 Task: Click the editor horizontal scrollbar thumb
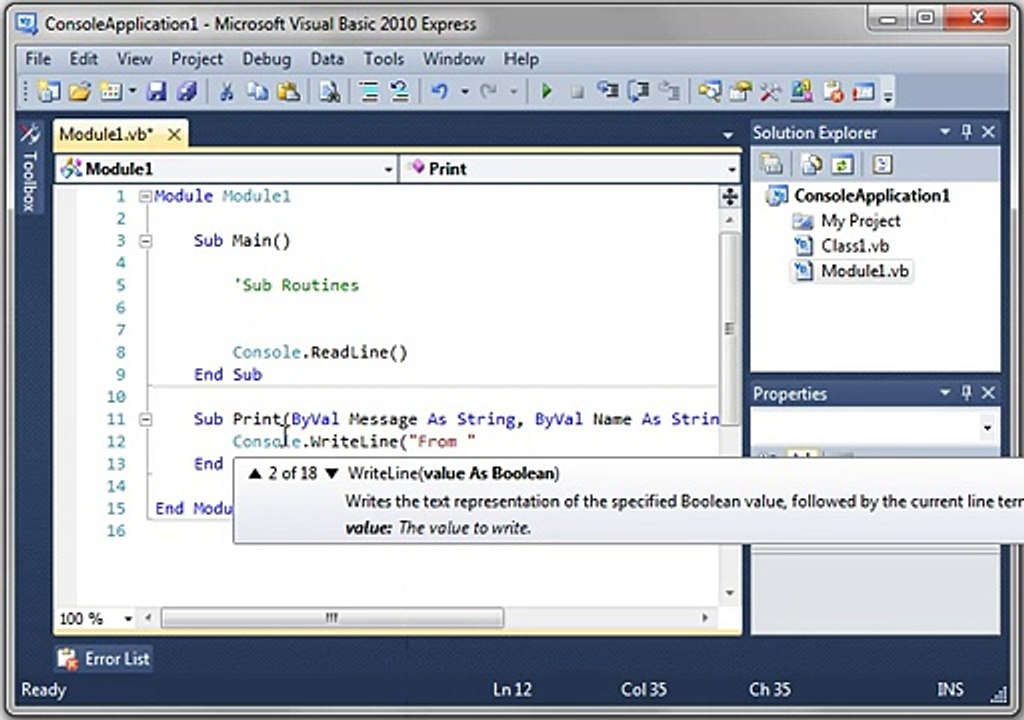pyautogui.click(x=332, y=617)
